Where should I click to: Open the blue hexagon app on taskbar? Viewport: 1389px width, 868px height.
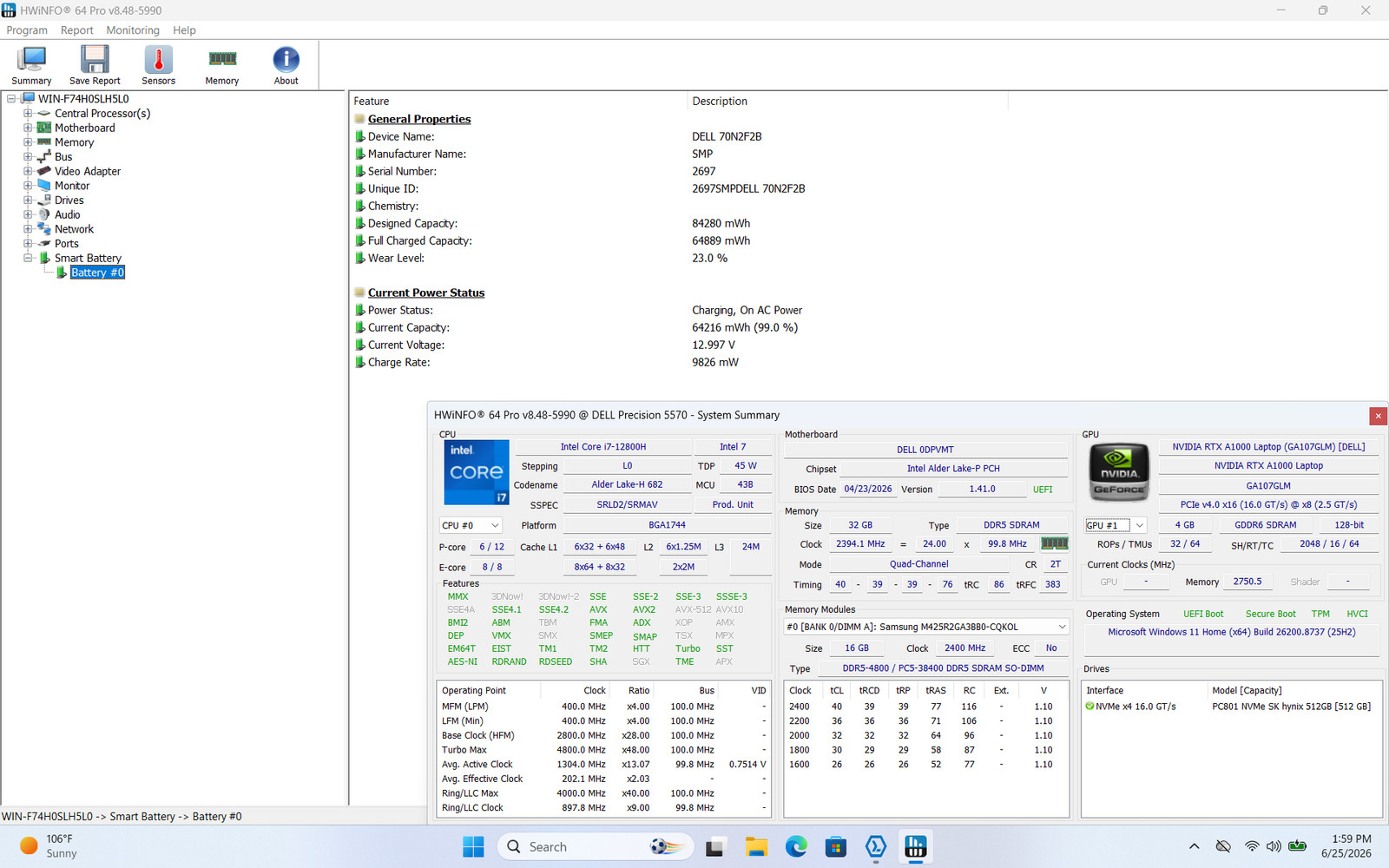876,846
